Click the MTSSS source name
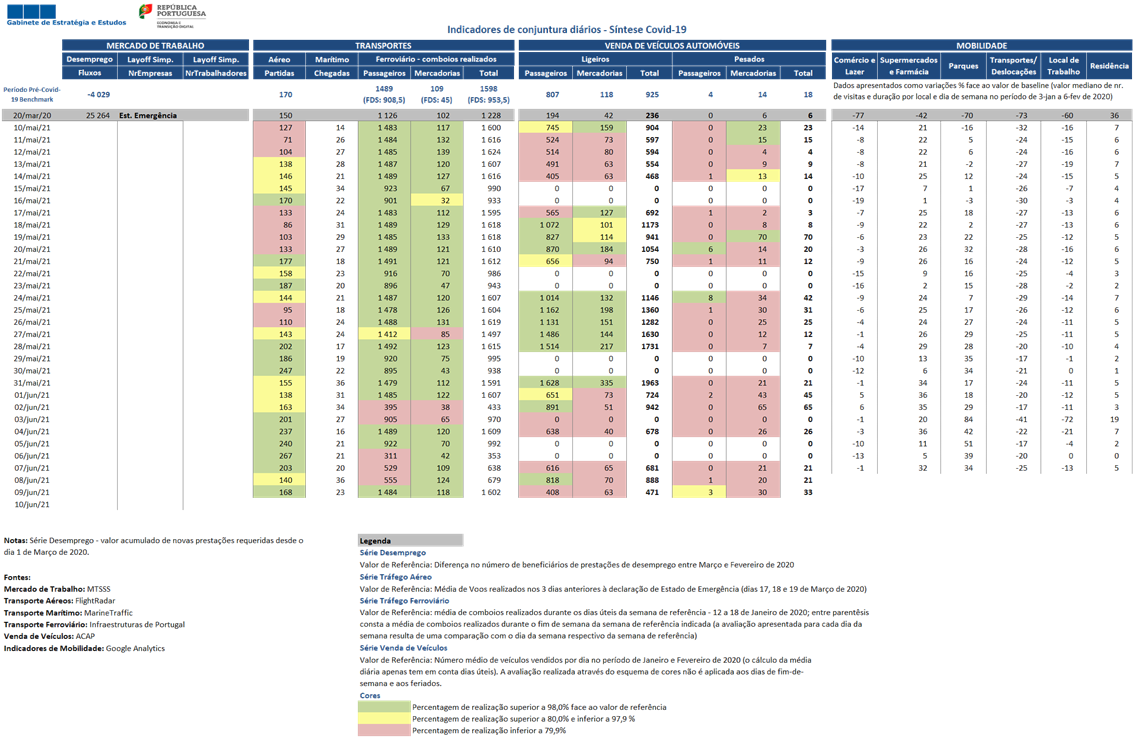The height and width of the screenshot is (740, 1133). (x=99, y=589)
